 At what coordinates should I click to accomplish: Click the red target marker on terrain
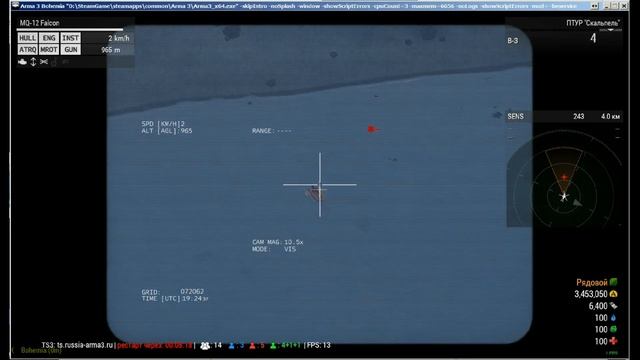(372, 129)
